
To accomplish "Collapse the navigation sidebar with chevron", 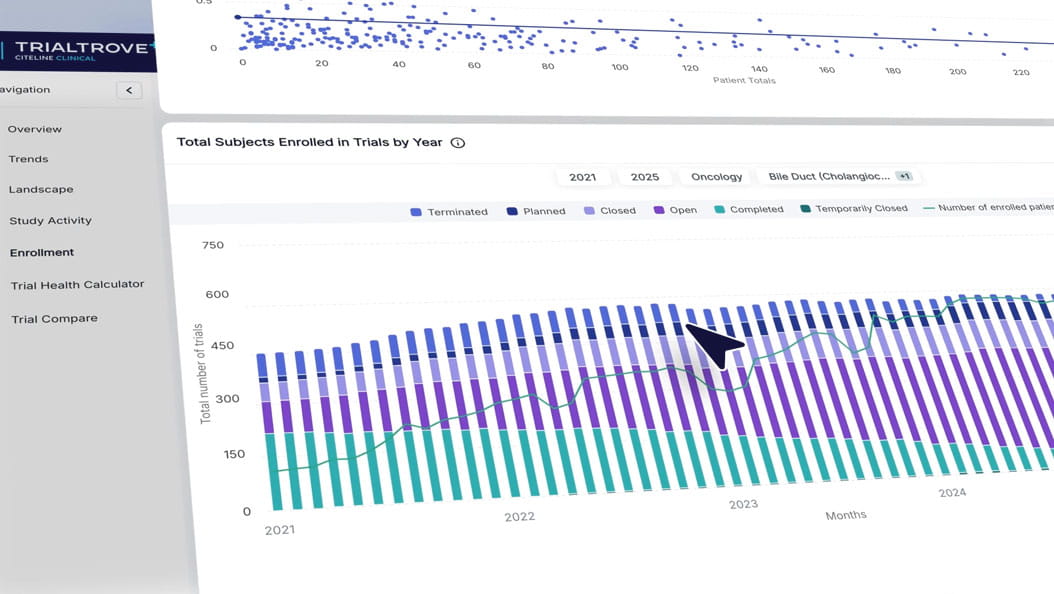I will point(128,89).
